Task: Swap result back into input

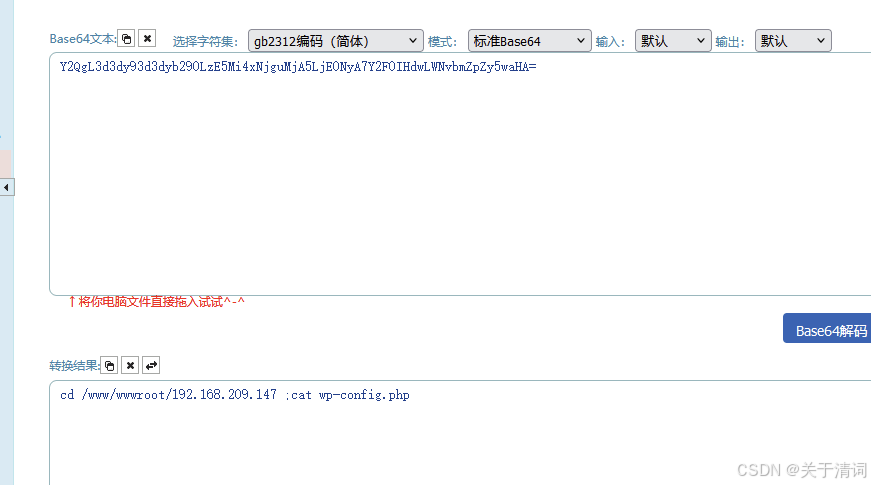Action: (151, 365)
